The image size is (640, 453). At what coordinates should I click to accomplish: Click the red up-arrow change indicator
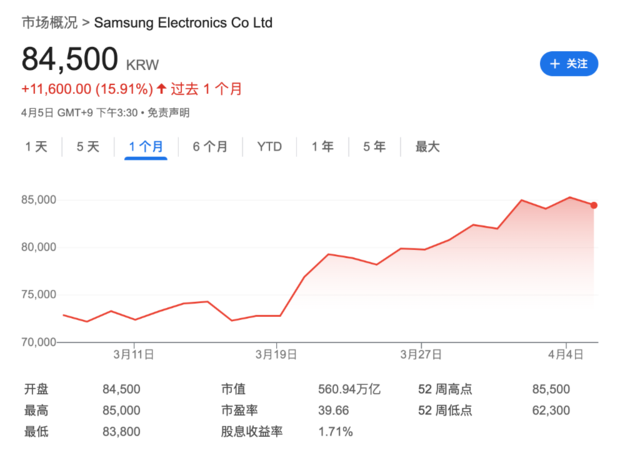tap(162, 89)
